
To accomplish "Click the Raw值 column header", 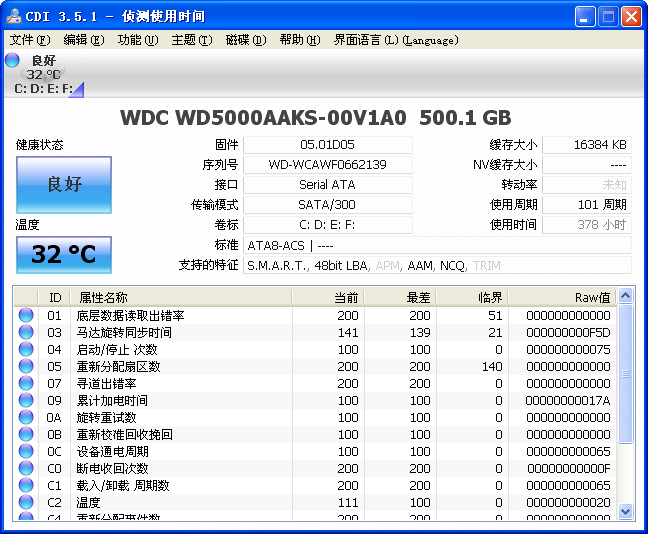I will 562,297.
